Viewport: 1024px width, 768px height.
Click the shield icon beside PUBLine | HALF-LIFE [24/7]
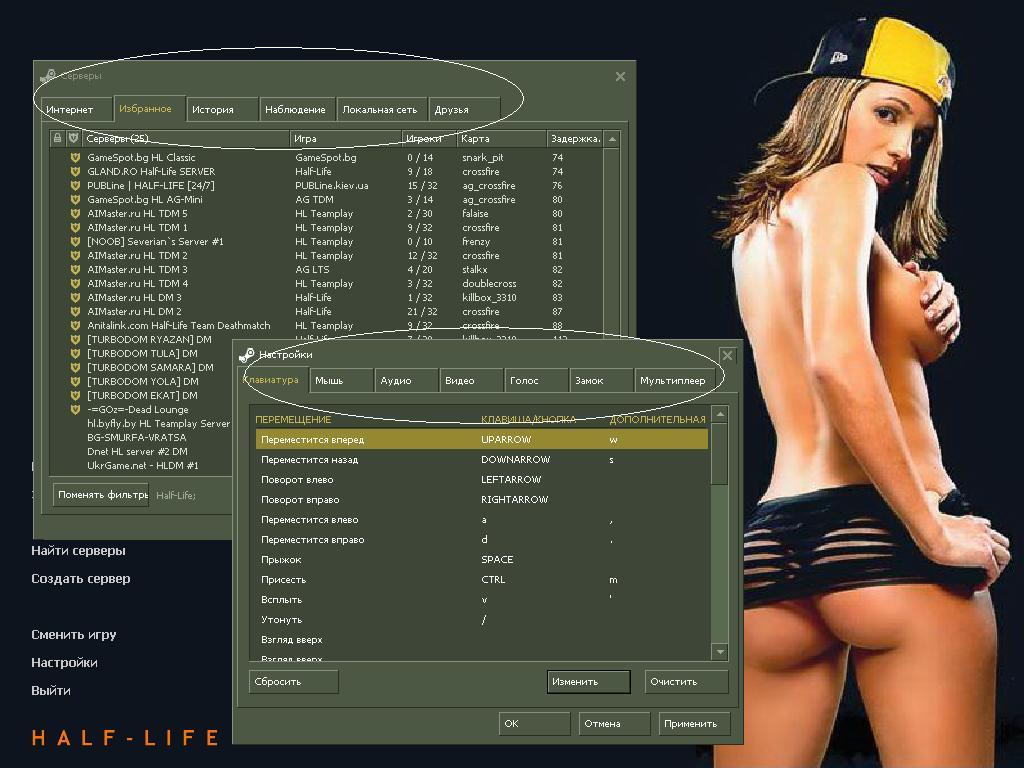point(75,185)
